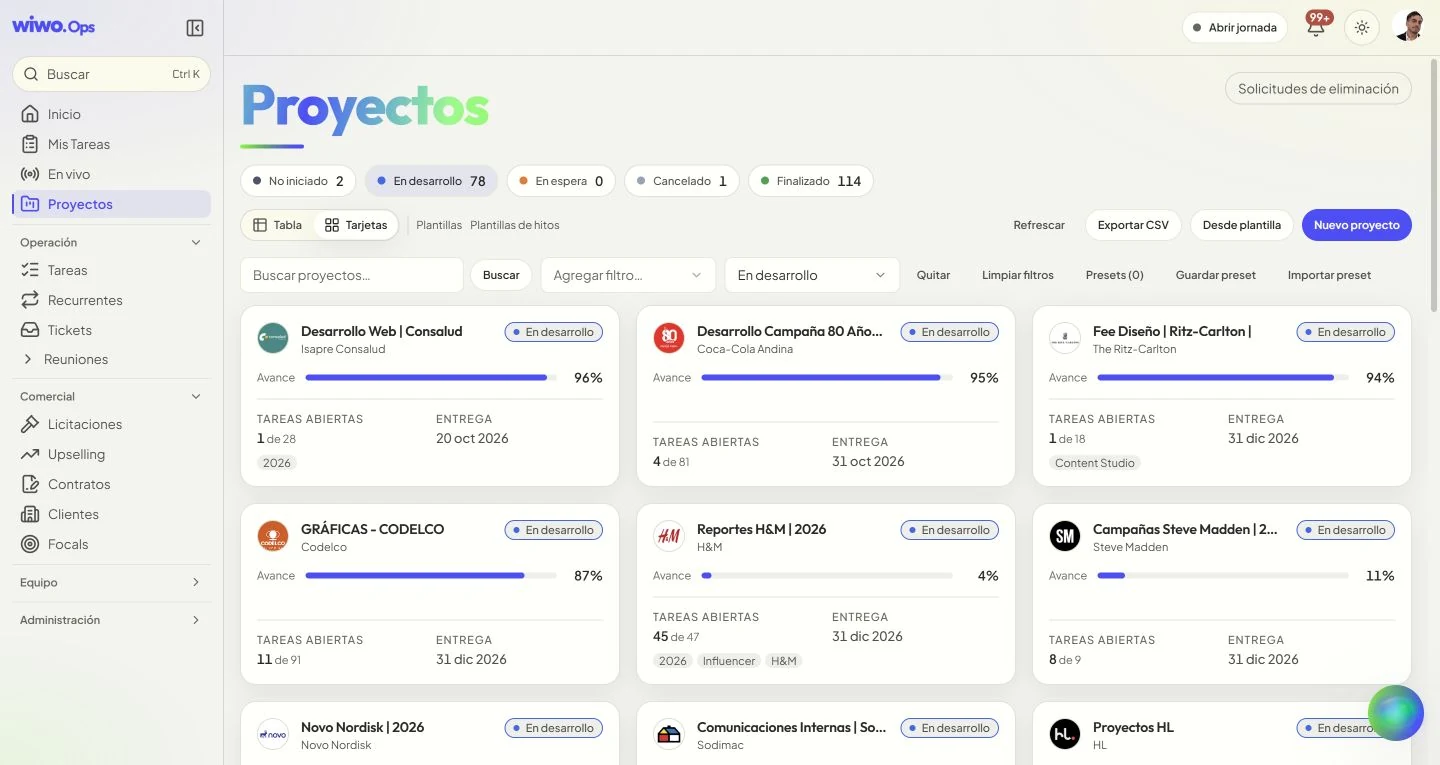Click the Mis Tareas clipboard icon
The height and width of the screenshot is (765, 1440).
tap(30, 144)
